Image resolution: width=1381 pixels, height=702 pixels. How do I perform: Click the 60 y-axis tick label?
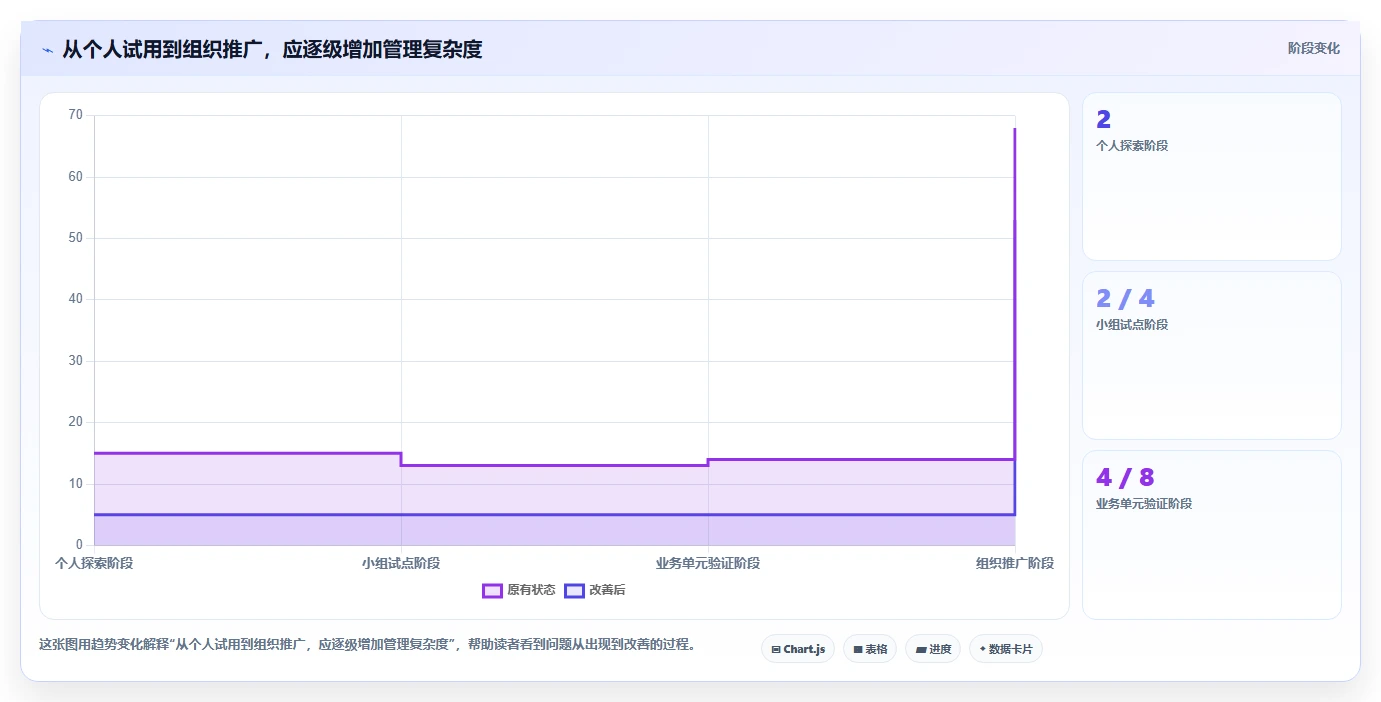76,177
